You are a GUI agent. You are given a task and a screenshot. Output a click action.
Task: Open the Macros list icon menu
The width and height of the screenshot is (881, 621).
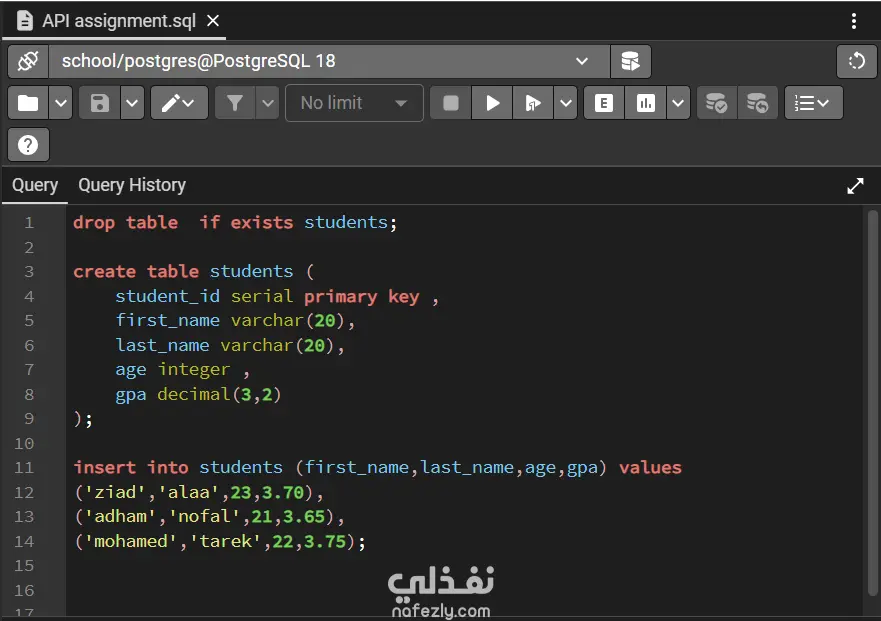point(813,103)
